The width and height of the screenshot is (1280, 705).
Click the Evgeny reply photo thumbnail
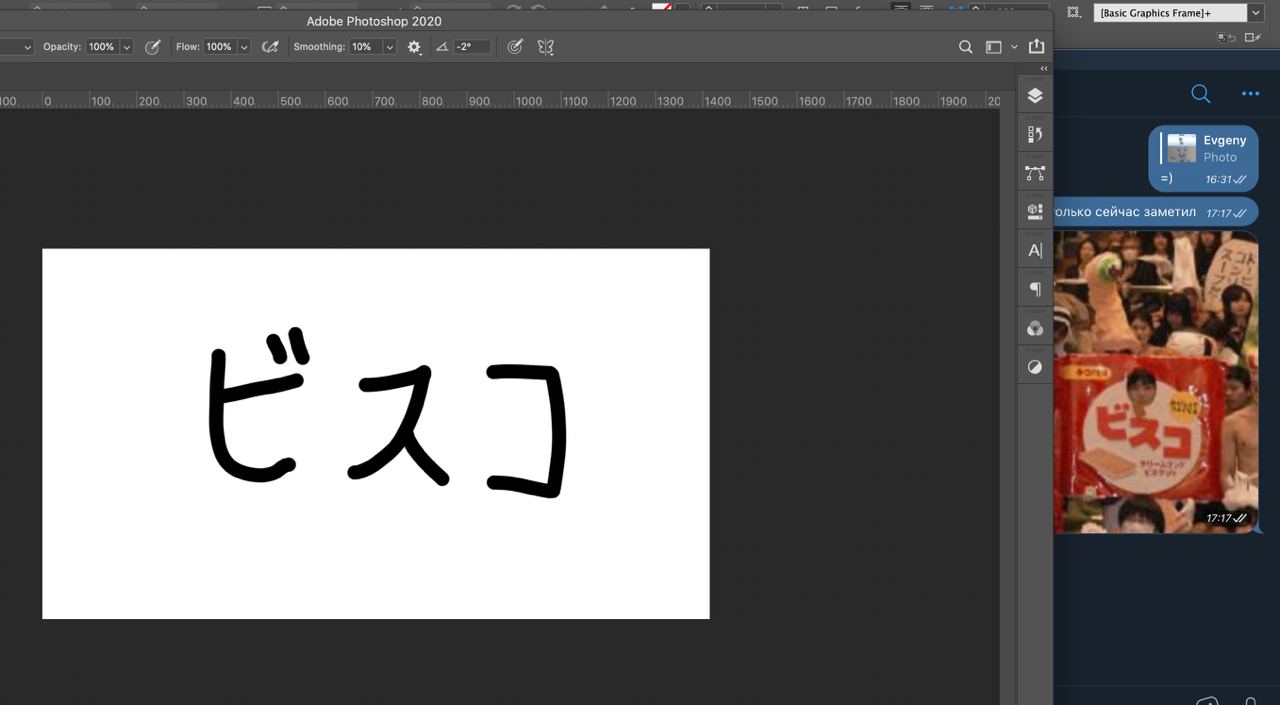[1182, 148]
